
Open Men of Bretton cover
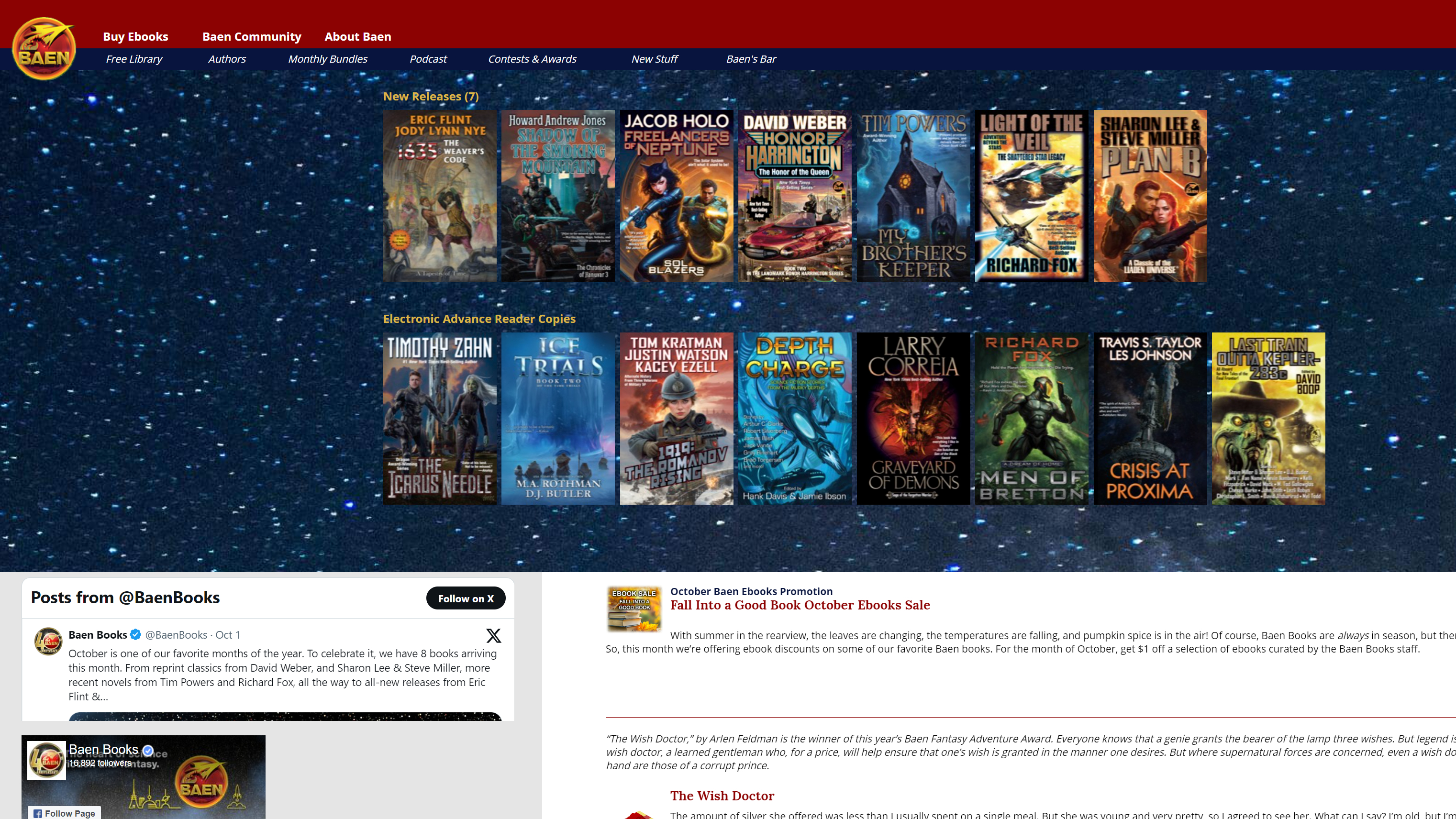[x=1032, y=418]
